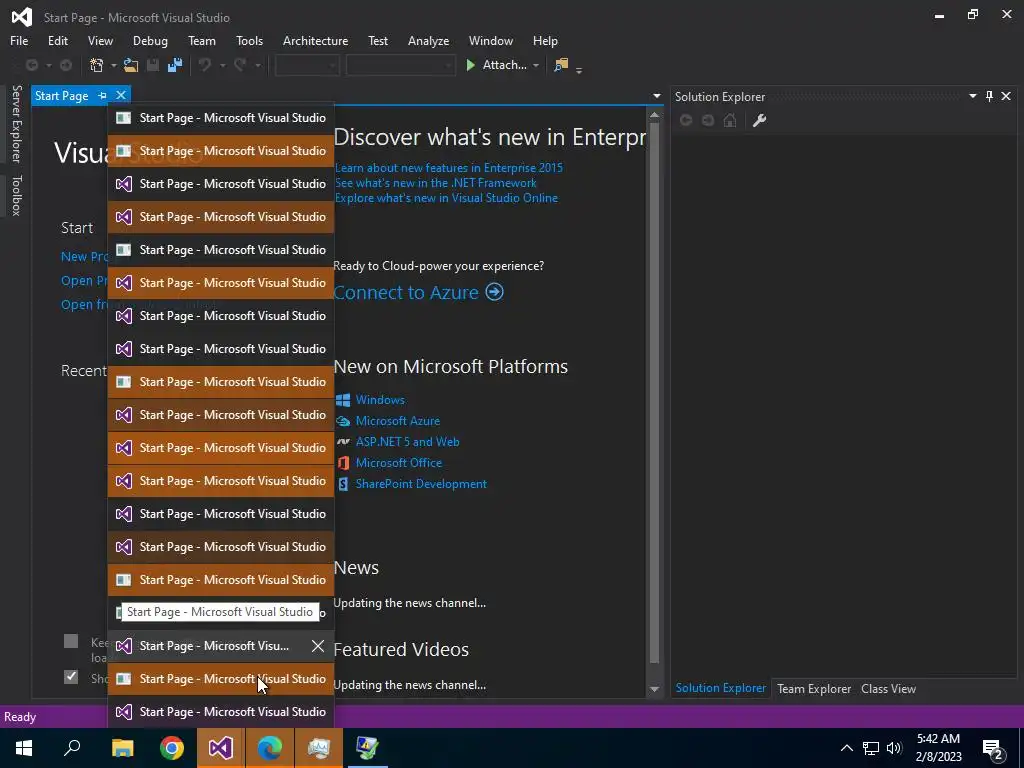The width and height of the screenshot is (1024, 768).
Task: Open Windows Start menu
Action: click(x=24, y=748)
